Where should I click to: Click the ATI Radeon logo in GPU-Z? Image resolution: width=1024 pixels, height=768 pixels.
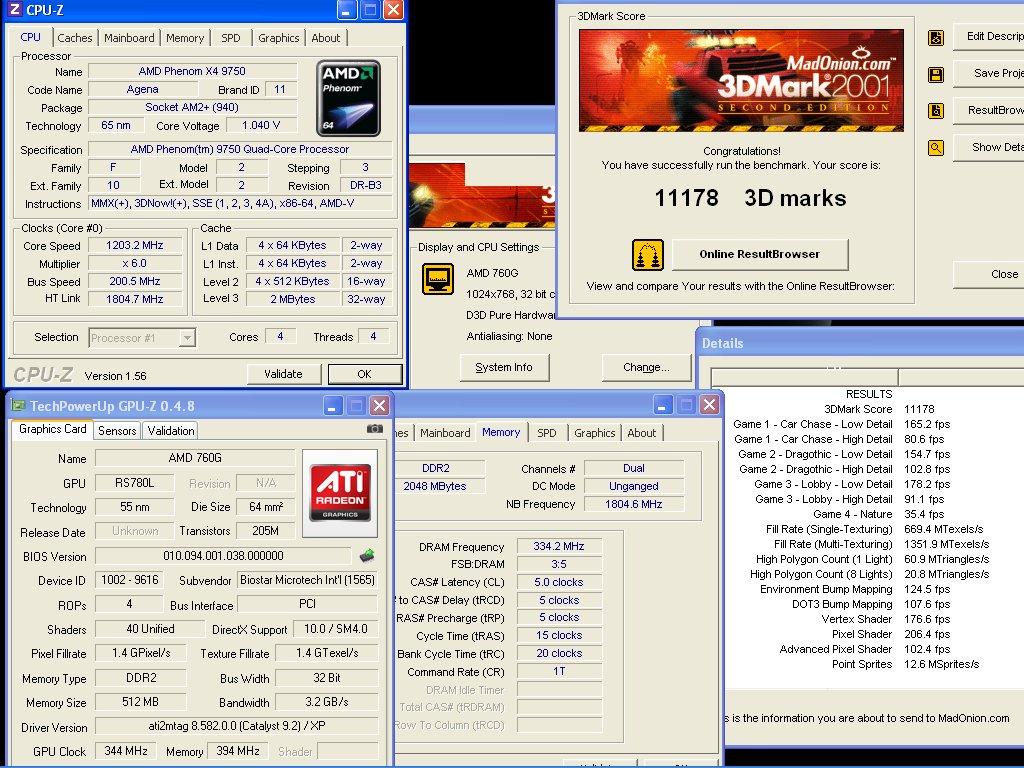coord(340,493)
